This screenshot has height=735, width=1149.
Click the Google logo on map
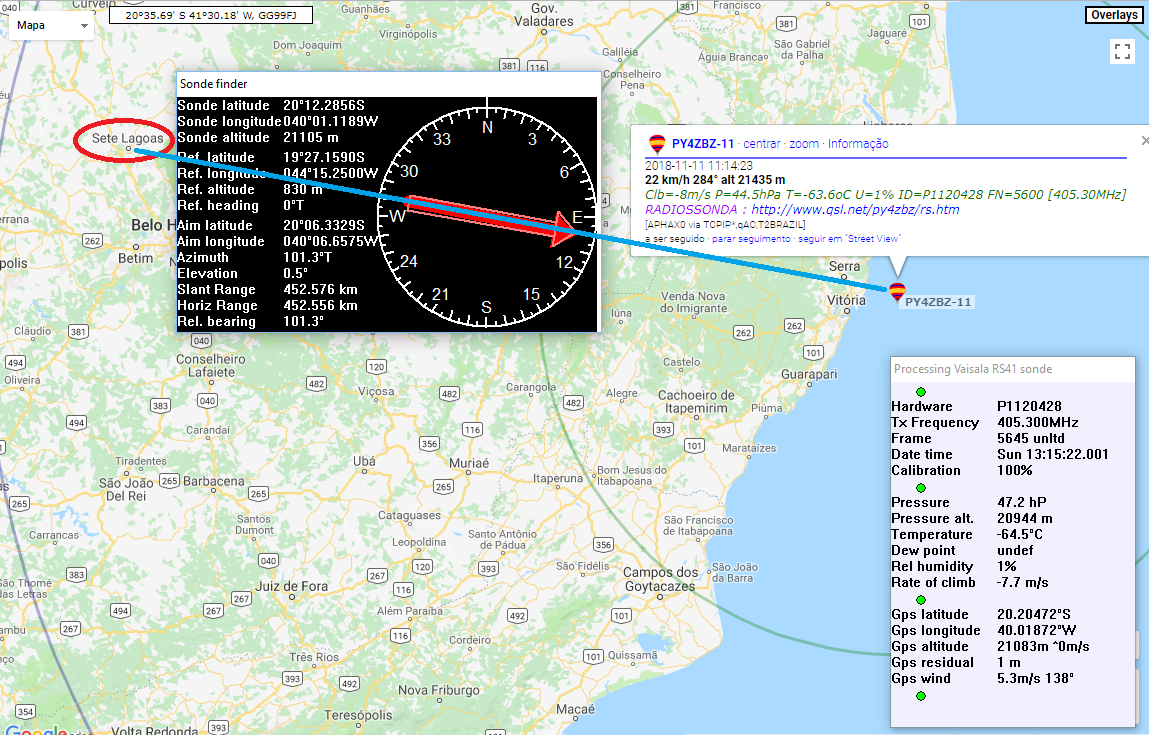tap(36, 729)
